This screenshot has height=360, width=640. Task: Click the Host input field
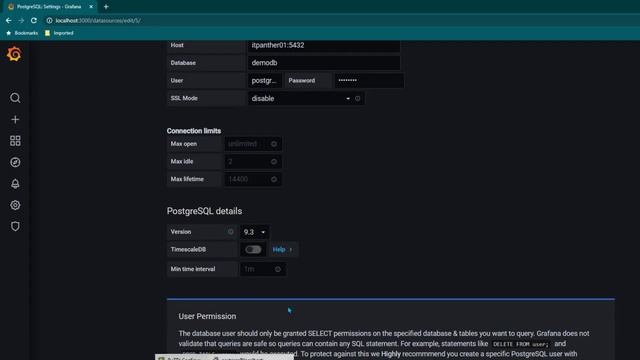click(324, 45)
